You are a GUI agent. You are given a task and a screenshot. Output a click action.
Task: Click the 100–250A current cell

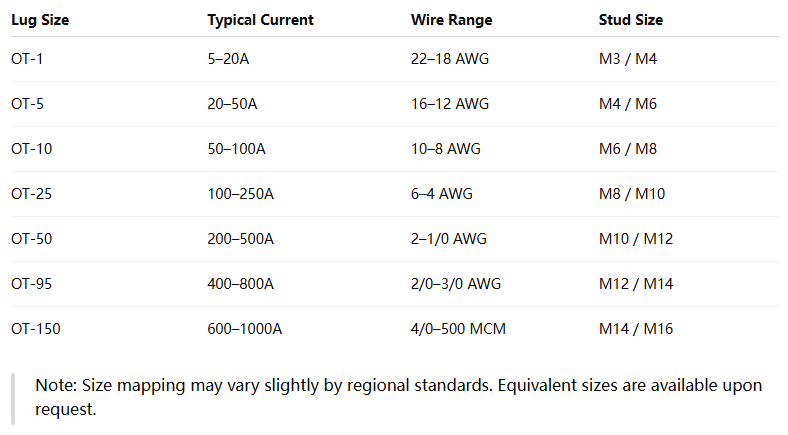240,194
